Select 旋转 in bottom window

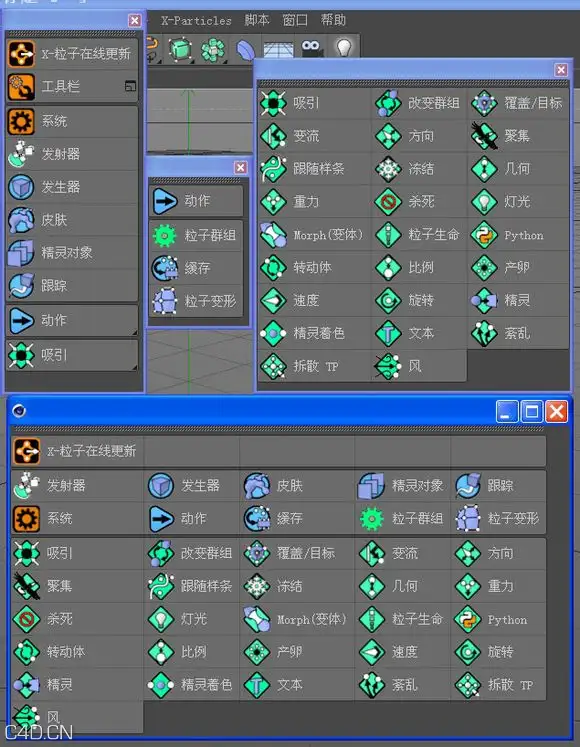click(x=499, y=652)
